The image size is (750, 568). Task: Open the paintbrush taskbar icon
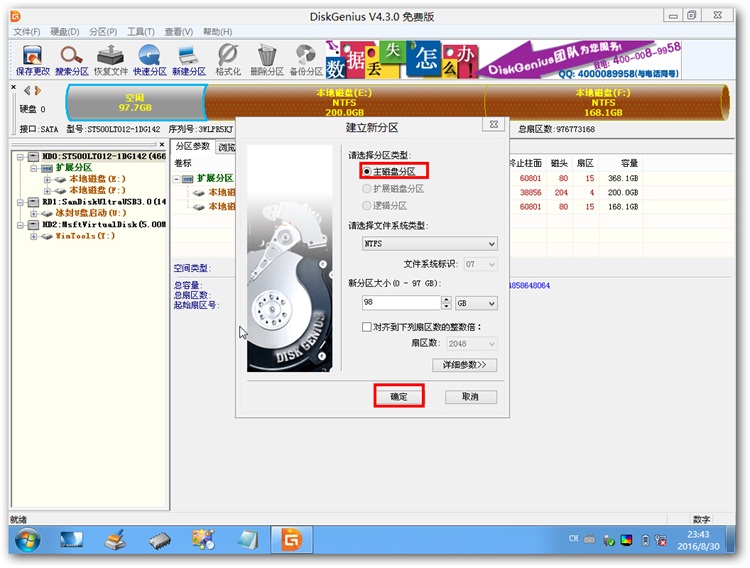point(115,540)
